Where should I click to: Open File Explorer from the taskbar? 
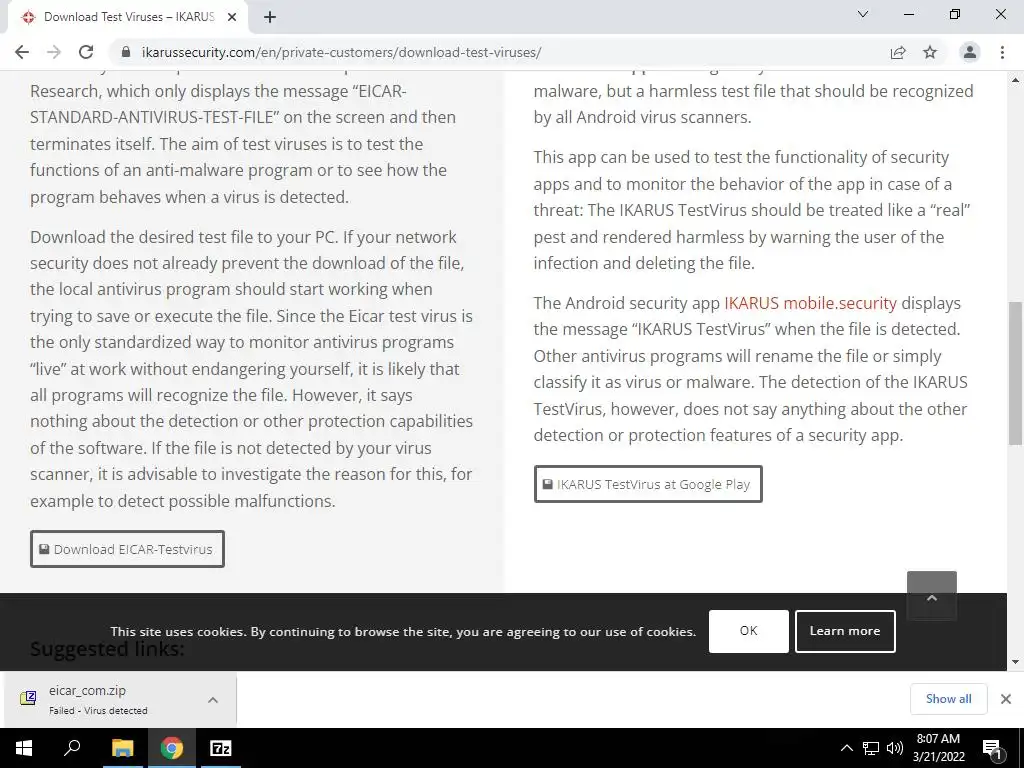tap(122, 748)
